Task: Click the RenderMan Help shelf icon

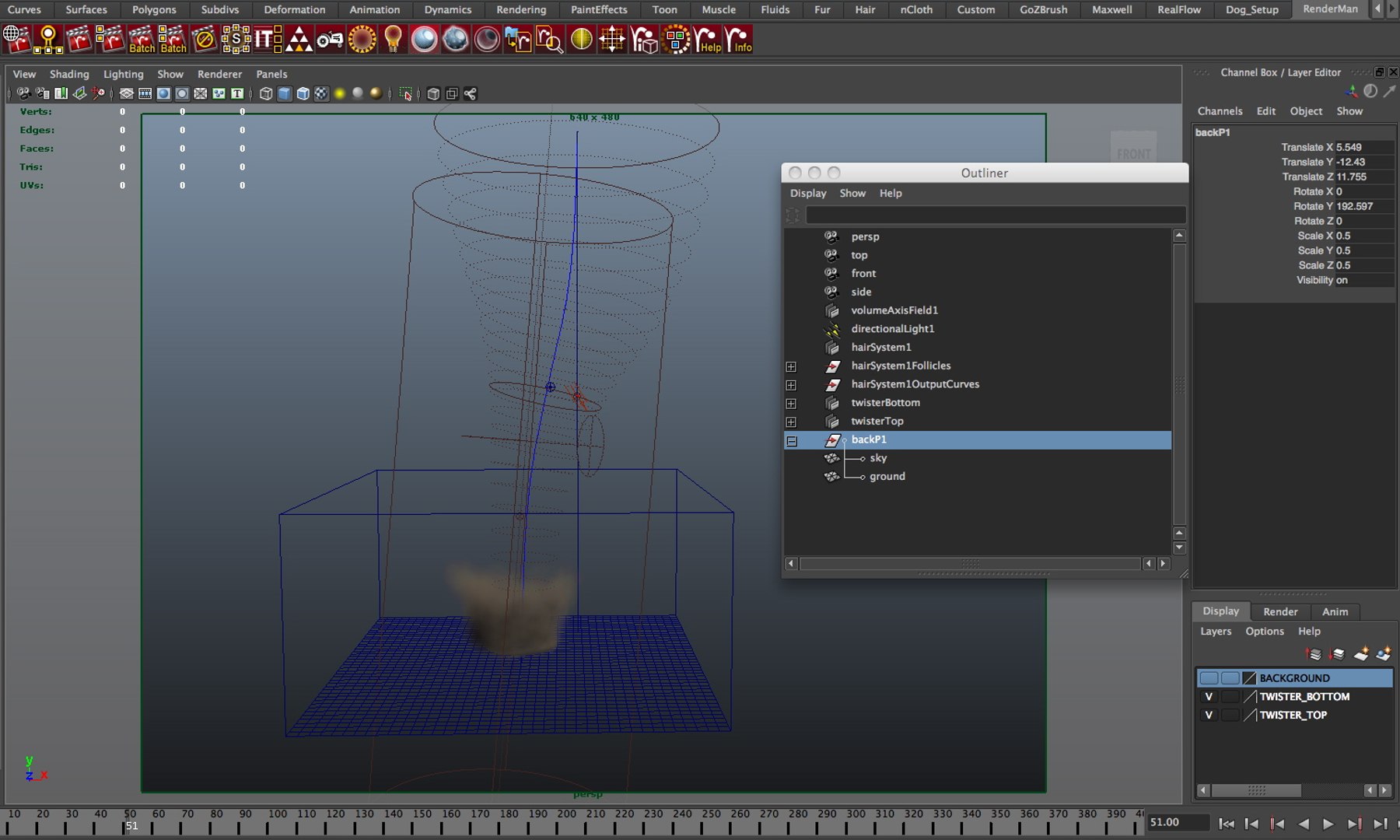Action: click(706, 39)
